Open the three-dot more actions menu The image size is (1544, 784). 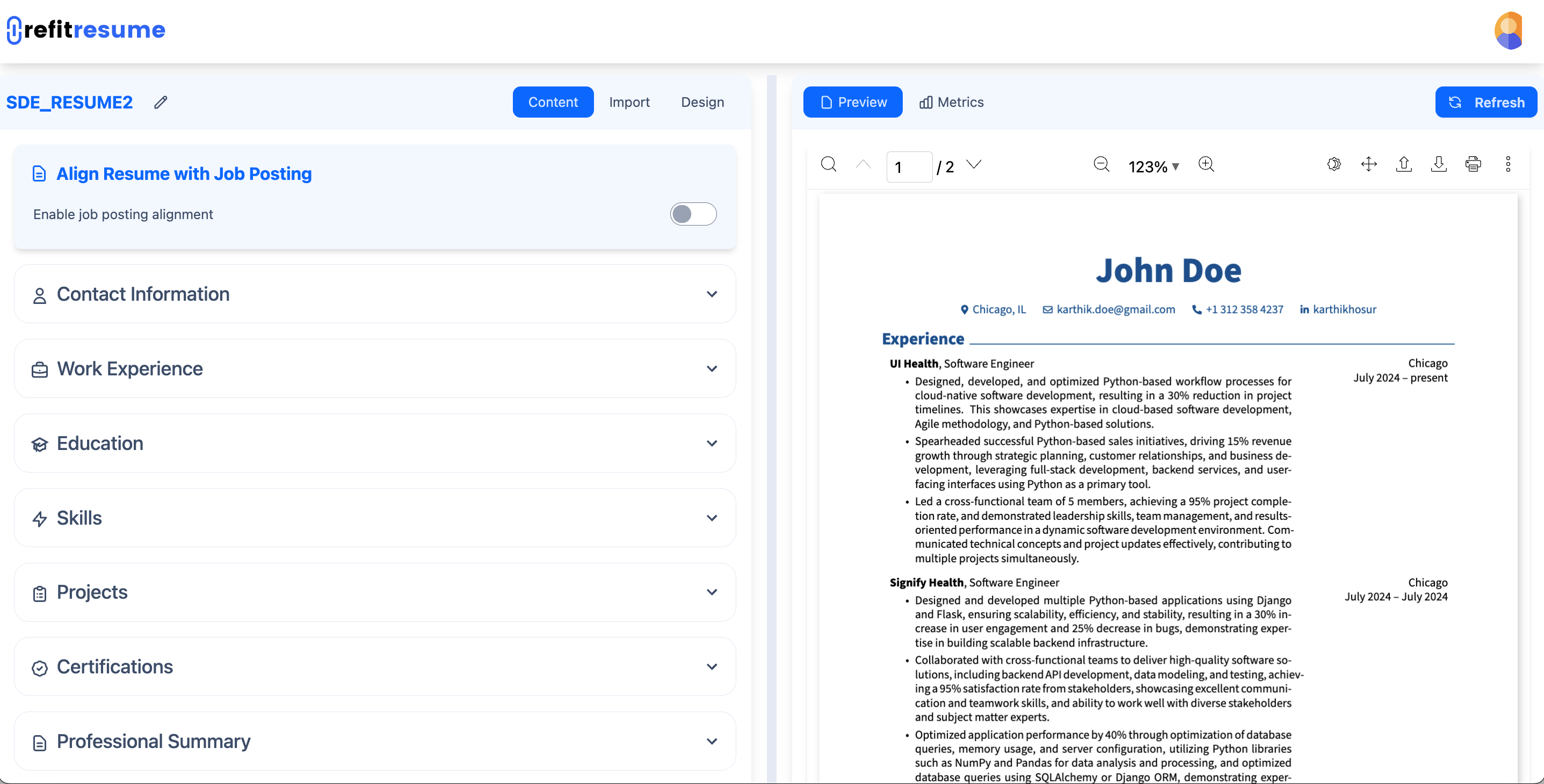tap(1508, 164)
